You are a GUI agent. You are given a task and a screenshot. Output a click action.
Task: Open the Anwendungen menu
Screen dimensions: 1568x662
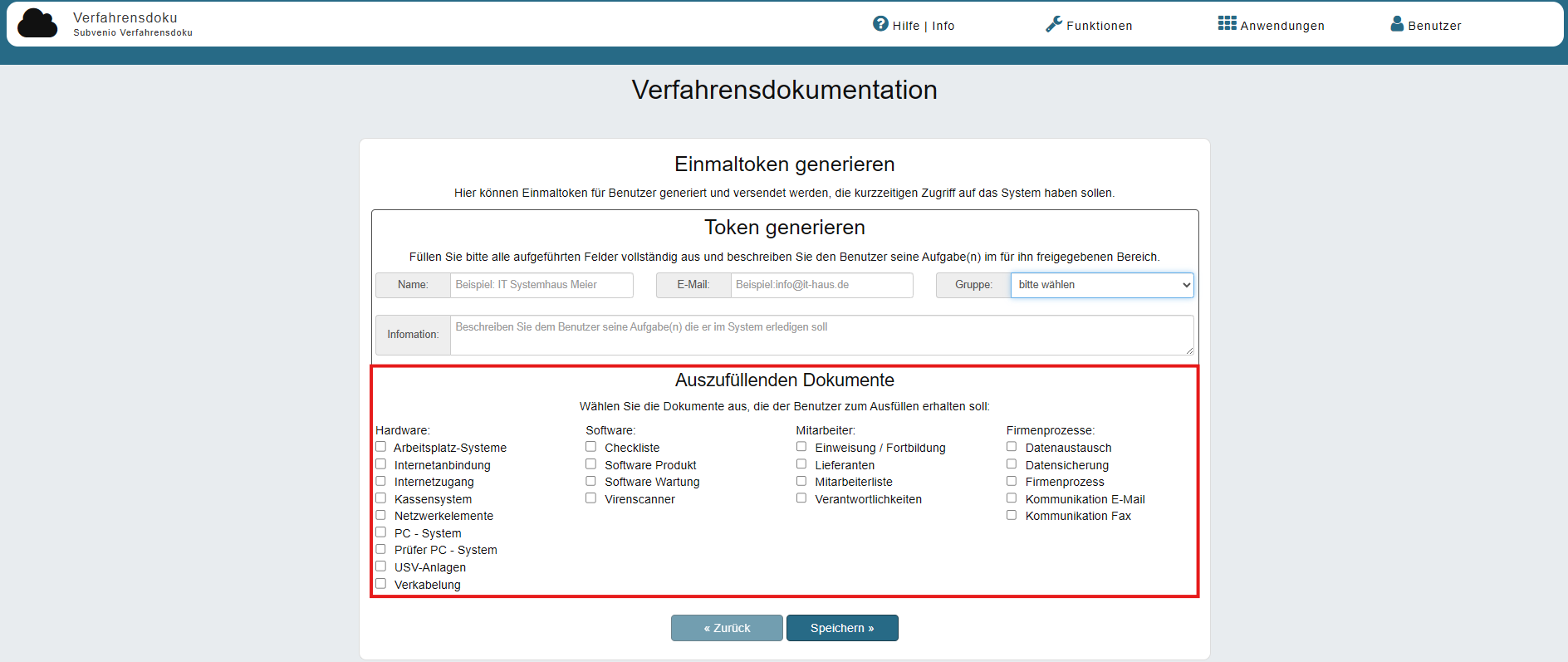1272,25
